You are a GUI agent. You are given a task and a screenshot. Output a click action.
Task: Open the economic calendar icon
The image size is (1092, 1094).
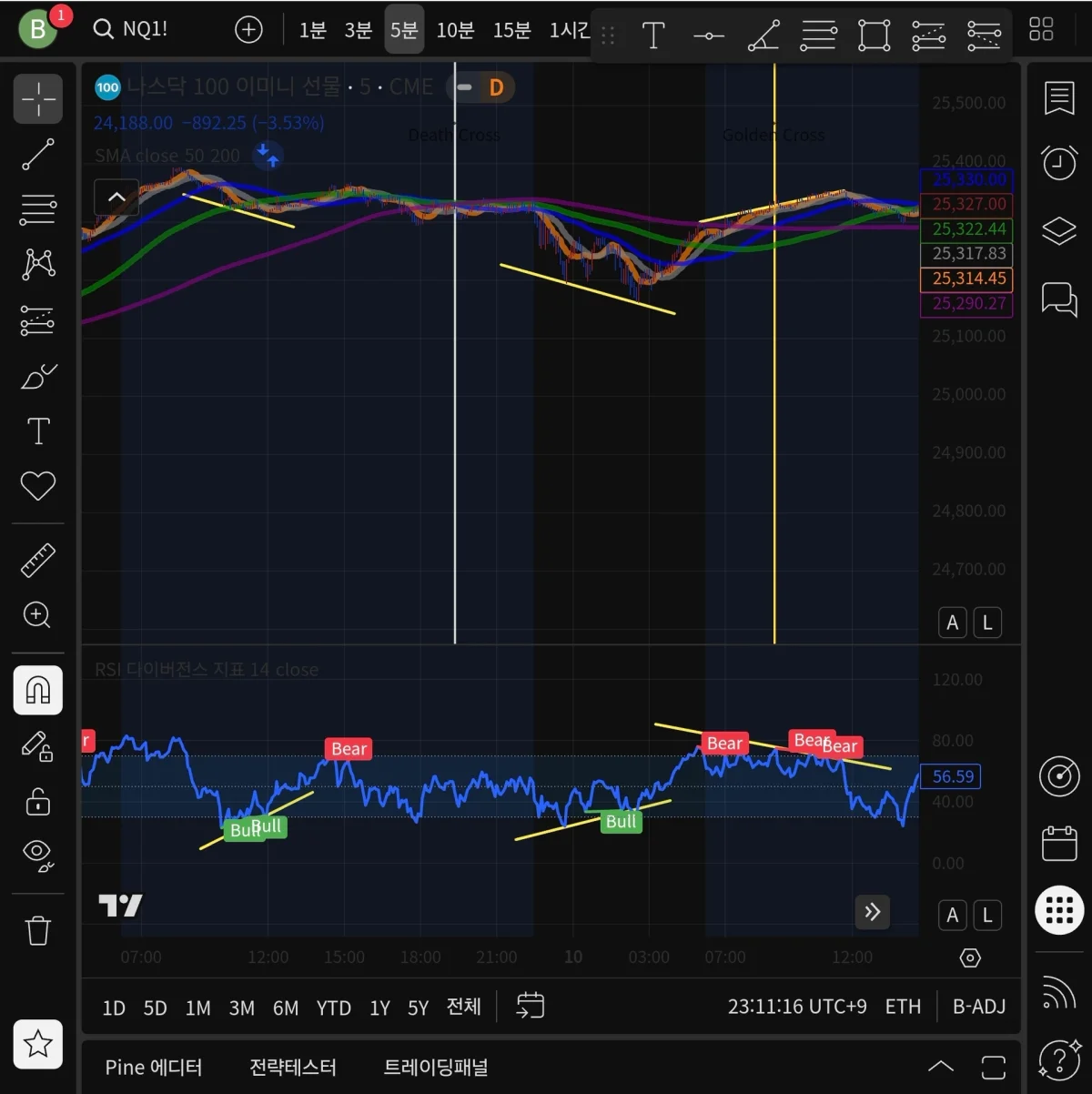[x=1059, y=844]
